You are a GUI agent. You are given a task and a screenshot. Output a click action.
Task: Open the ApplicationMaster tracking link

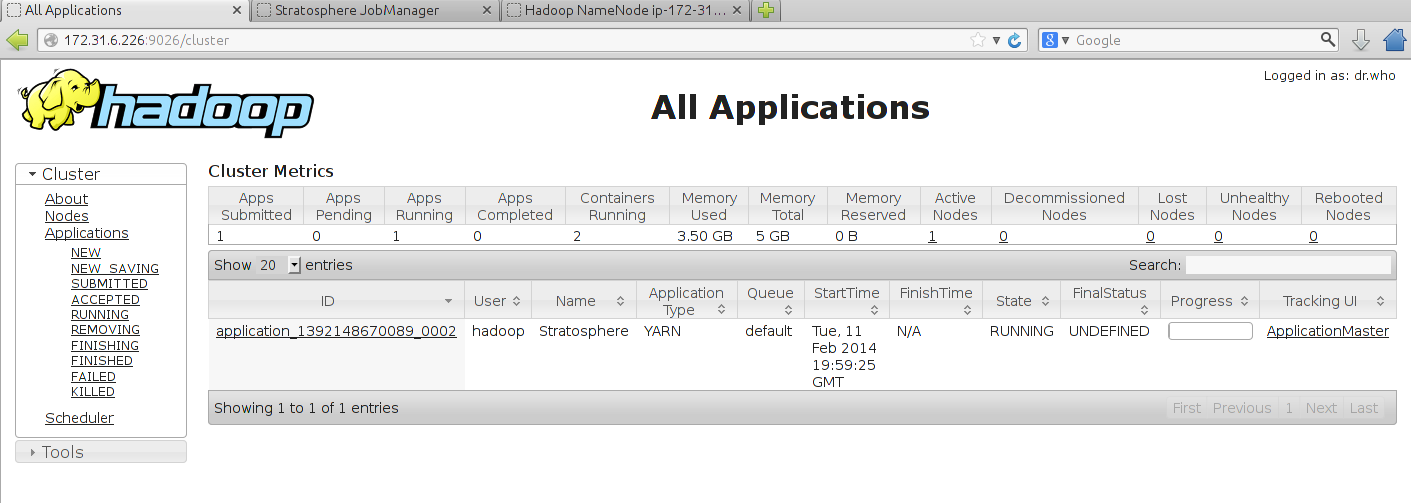[1327, 331]
